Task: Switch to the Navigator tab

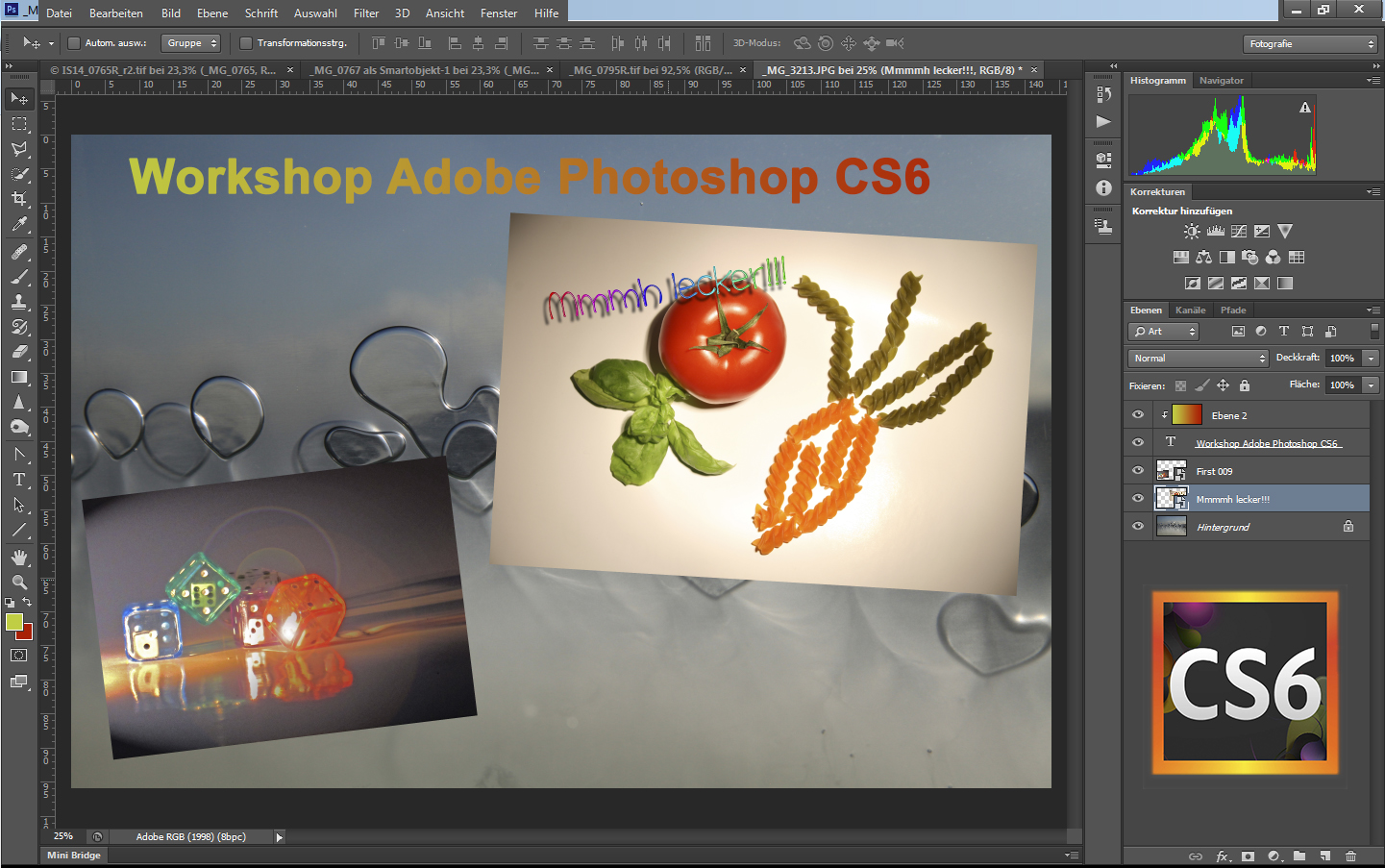Action: (x=1222, y=81)
